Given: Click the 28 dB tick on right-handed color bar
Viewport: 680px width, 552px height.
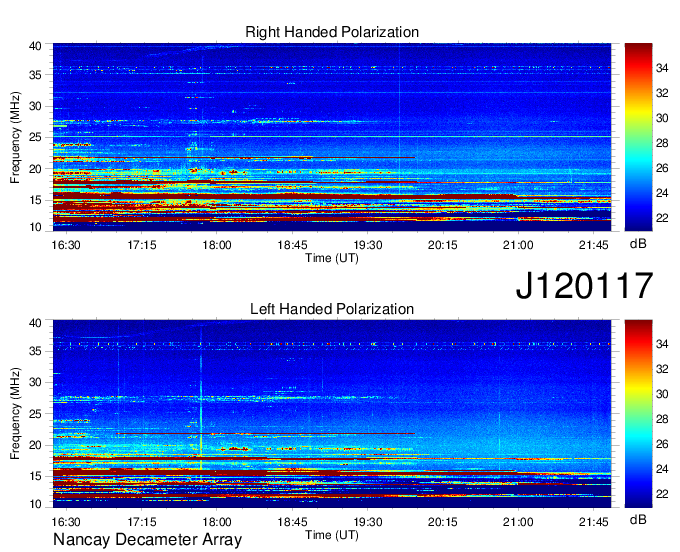Looking at the screenshot, I should coord(662,143).
